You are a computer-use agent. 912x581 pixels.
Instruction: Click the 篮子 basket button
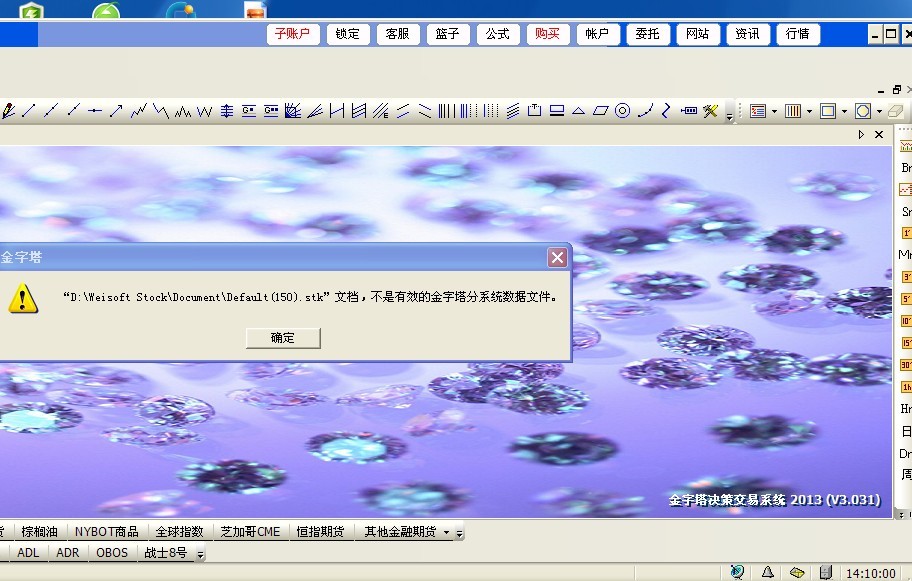447,34
